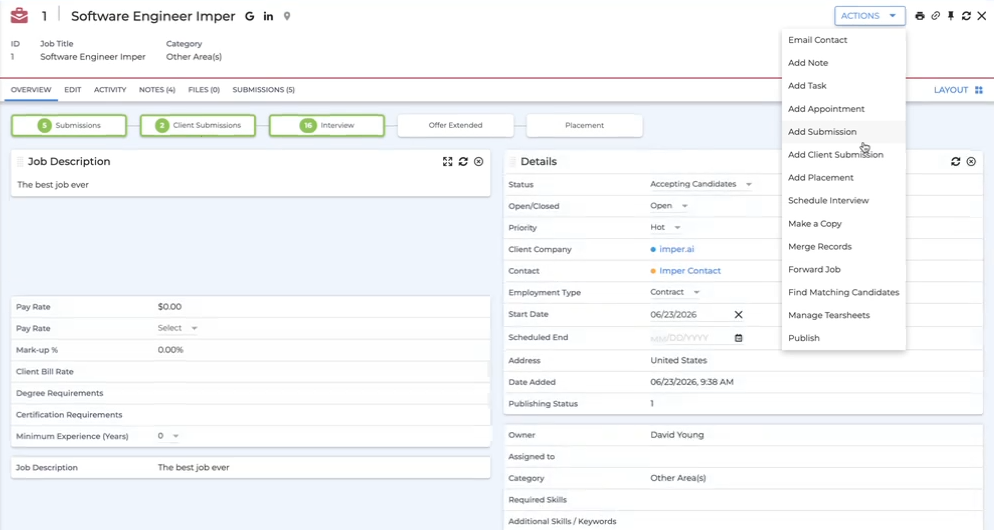This screenshot has width=994, height=530.
Task: Open the Submissions (5) tab
Action: click(264, 89)
